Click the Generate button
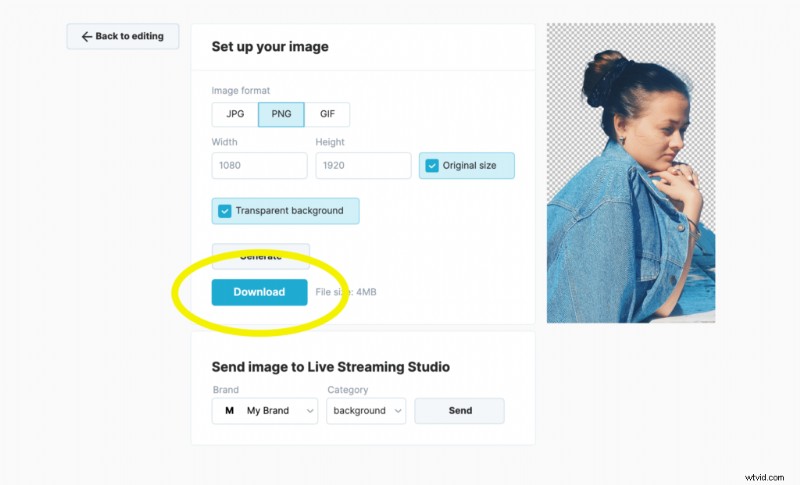This screenshot has height=485, width=800. coord(261,256)
